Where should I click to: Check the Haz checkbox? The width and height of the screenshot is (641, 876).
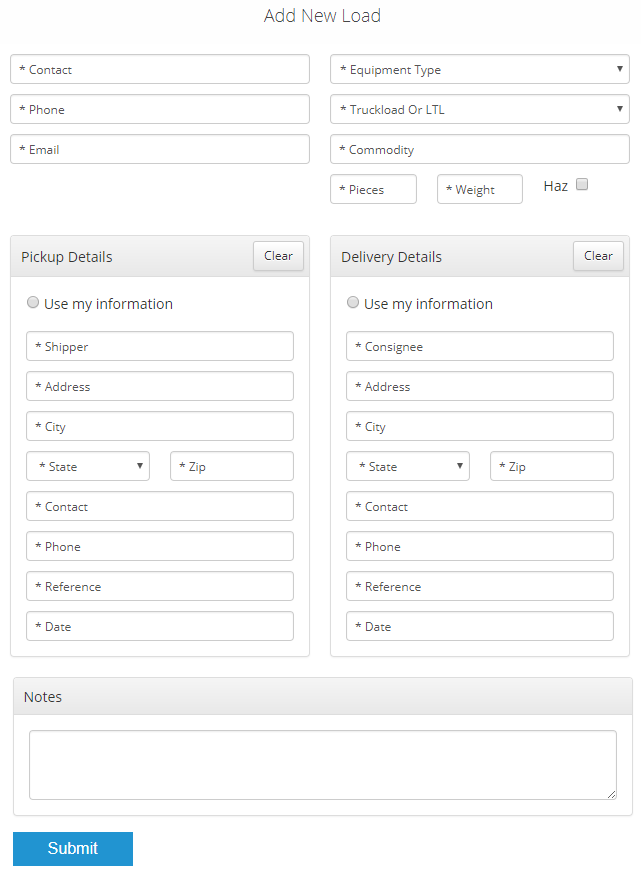[582, 184]
